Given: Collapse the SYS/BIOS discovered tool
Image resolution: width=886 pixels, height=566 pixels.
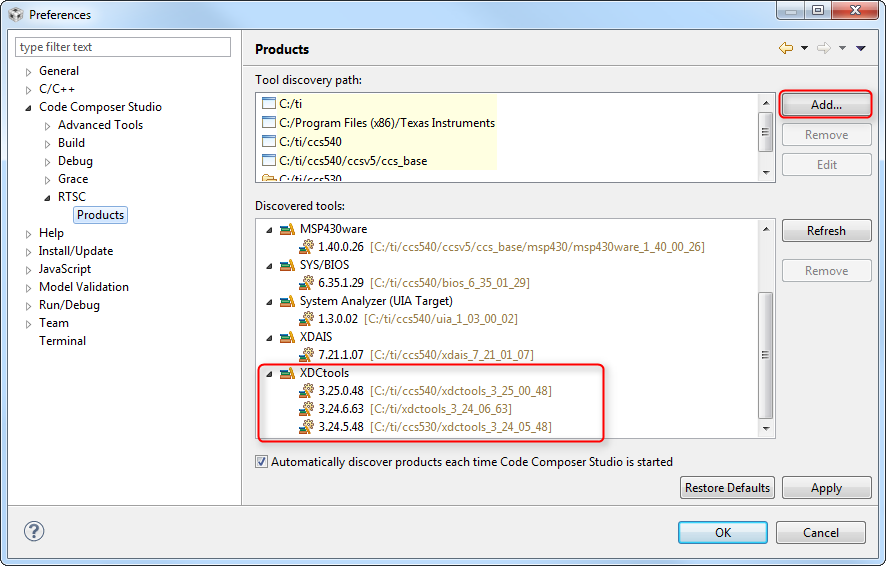Looking at the screenshot, I should pyautogui.click(x=270, y=266).
